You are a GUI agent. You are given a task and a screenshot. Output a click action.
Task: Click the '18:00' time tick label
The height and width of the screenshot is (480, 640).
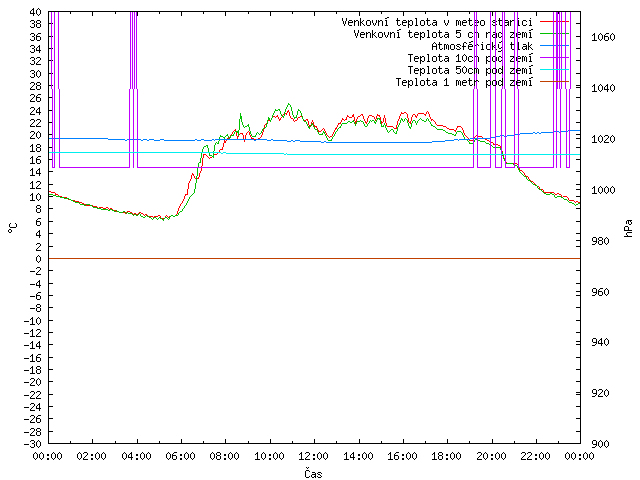[x=447, y=456]
